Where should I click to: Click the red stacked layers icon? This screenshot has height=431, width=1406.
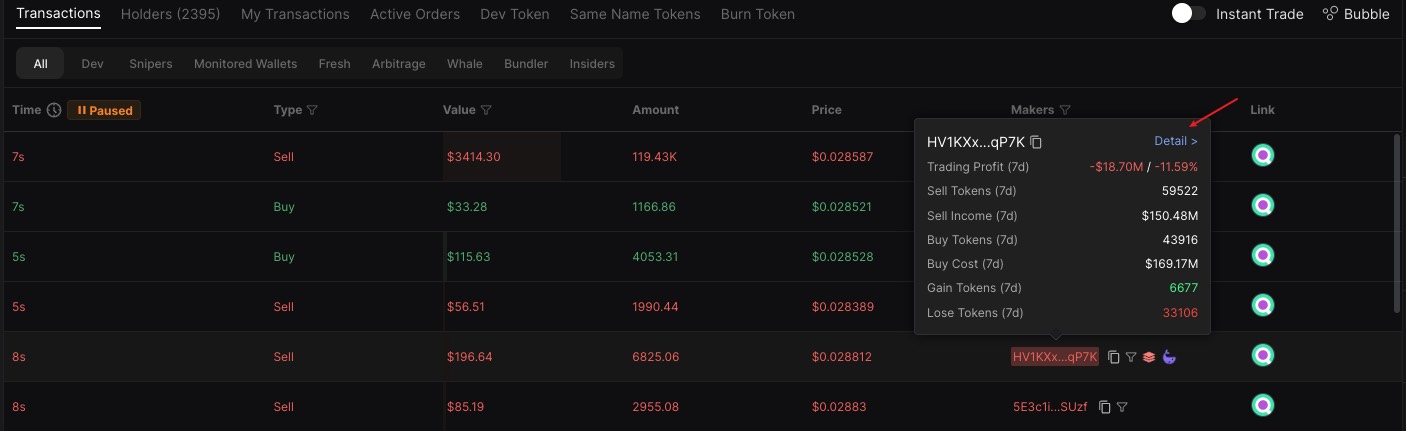point(1149,357)
